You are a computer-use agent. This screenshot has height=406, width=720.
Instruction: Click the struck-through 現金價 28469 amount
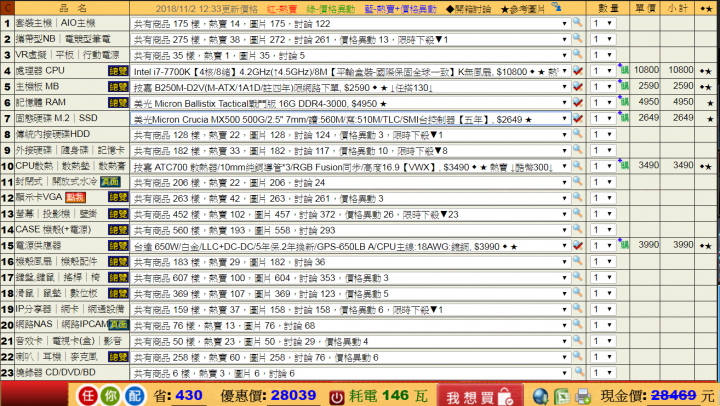(674, 395)
